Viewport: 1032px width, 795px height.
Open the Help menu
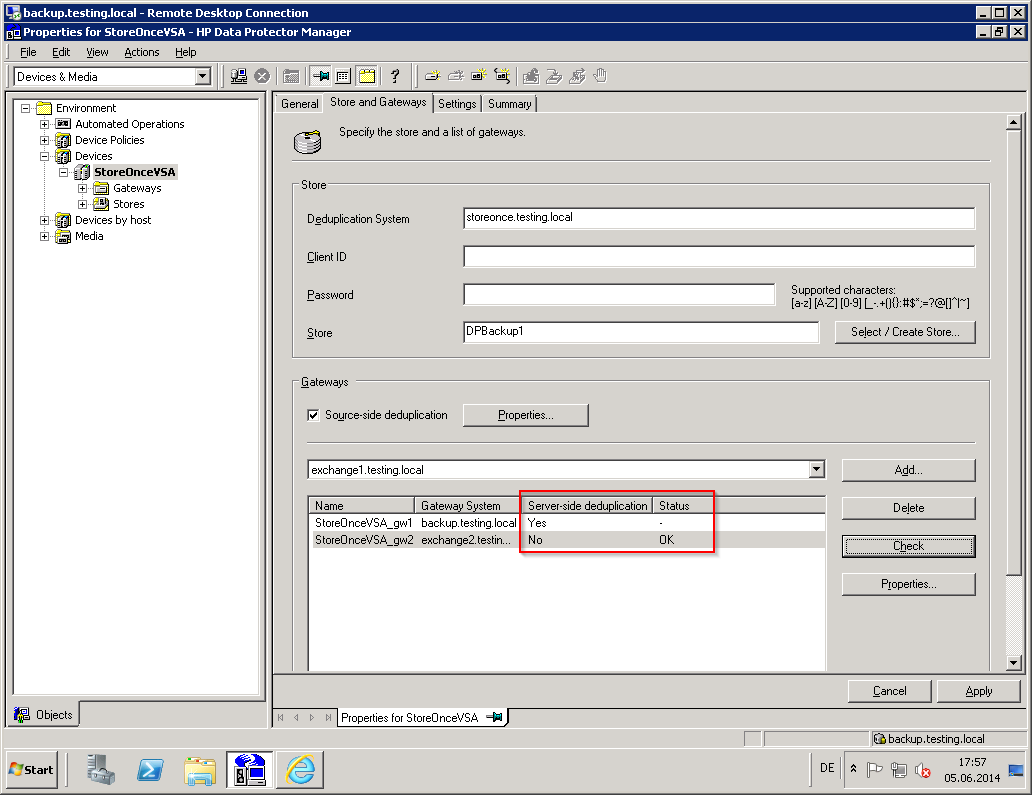click(186, 52)
